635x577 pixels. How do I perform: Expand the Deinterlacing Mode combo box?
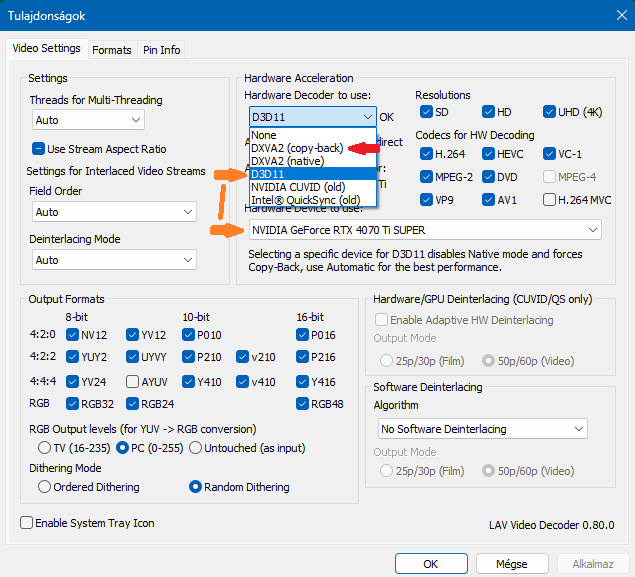114,260
